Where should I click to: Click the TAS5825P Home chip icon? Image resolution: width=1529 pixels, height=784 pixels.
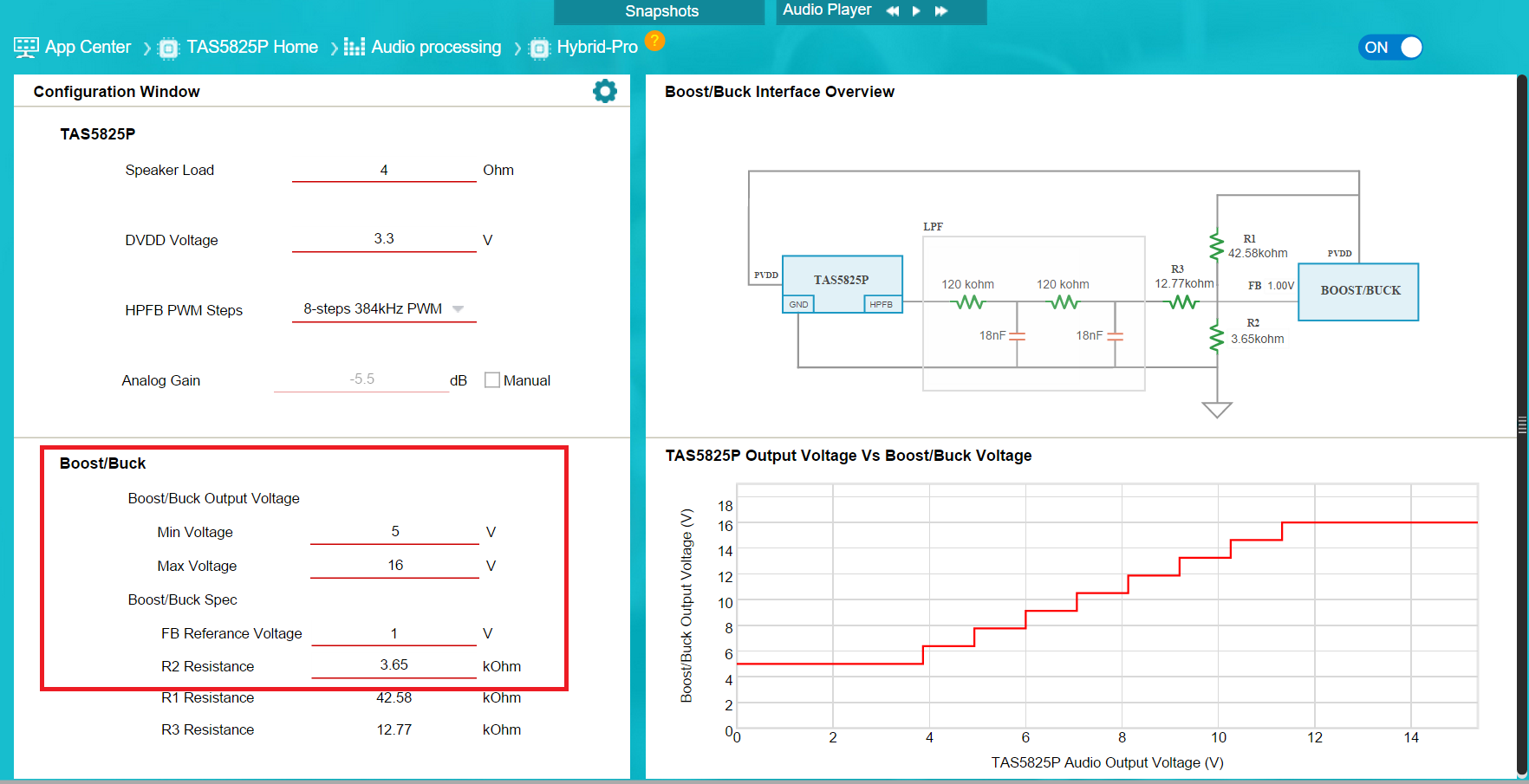[169, 48]
